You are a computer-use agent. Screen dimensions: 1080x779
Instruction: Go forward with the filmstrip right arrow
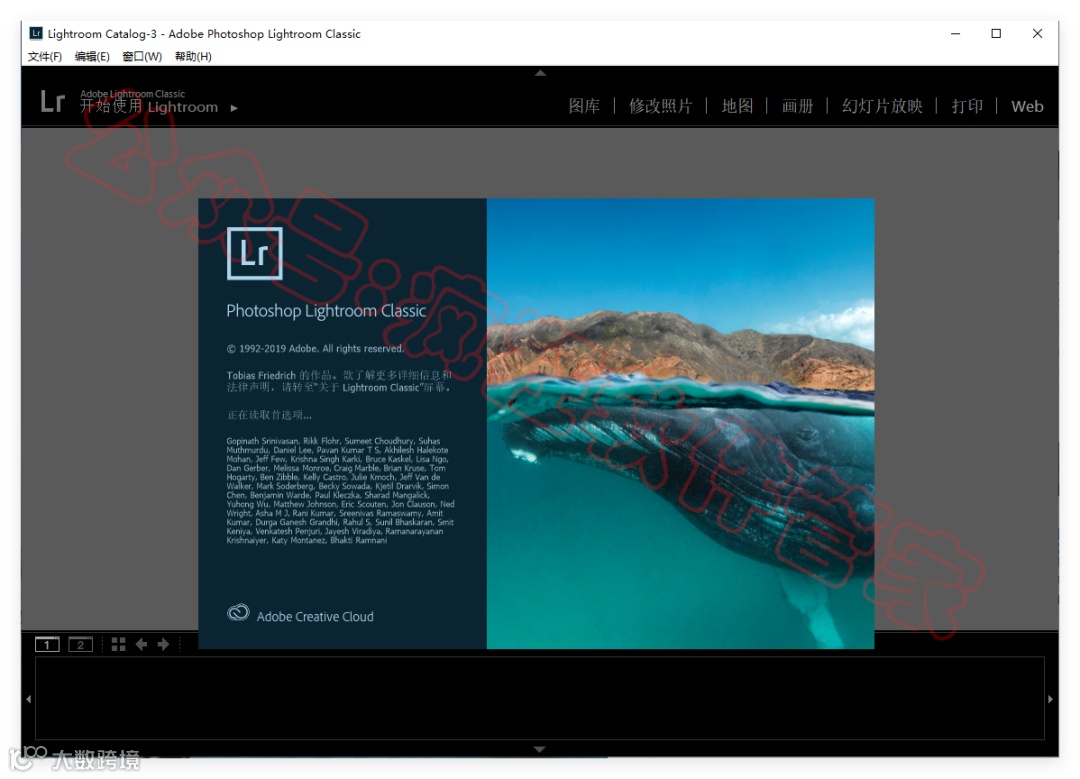[163, 645]
